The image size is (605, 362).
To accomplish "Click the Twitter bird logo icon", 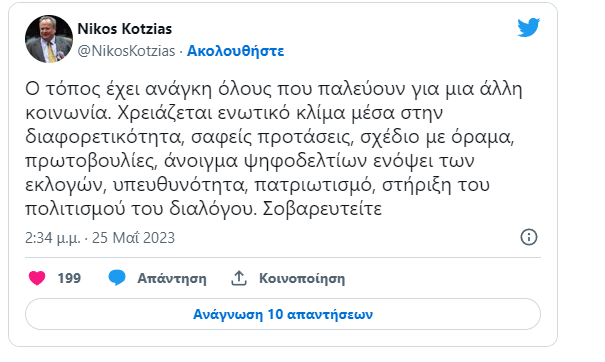I will coord(528,27).
